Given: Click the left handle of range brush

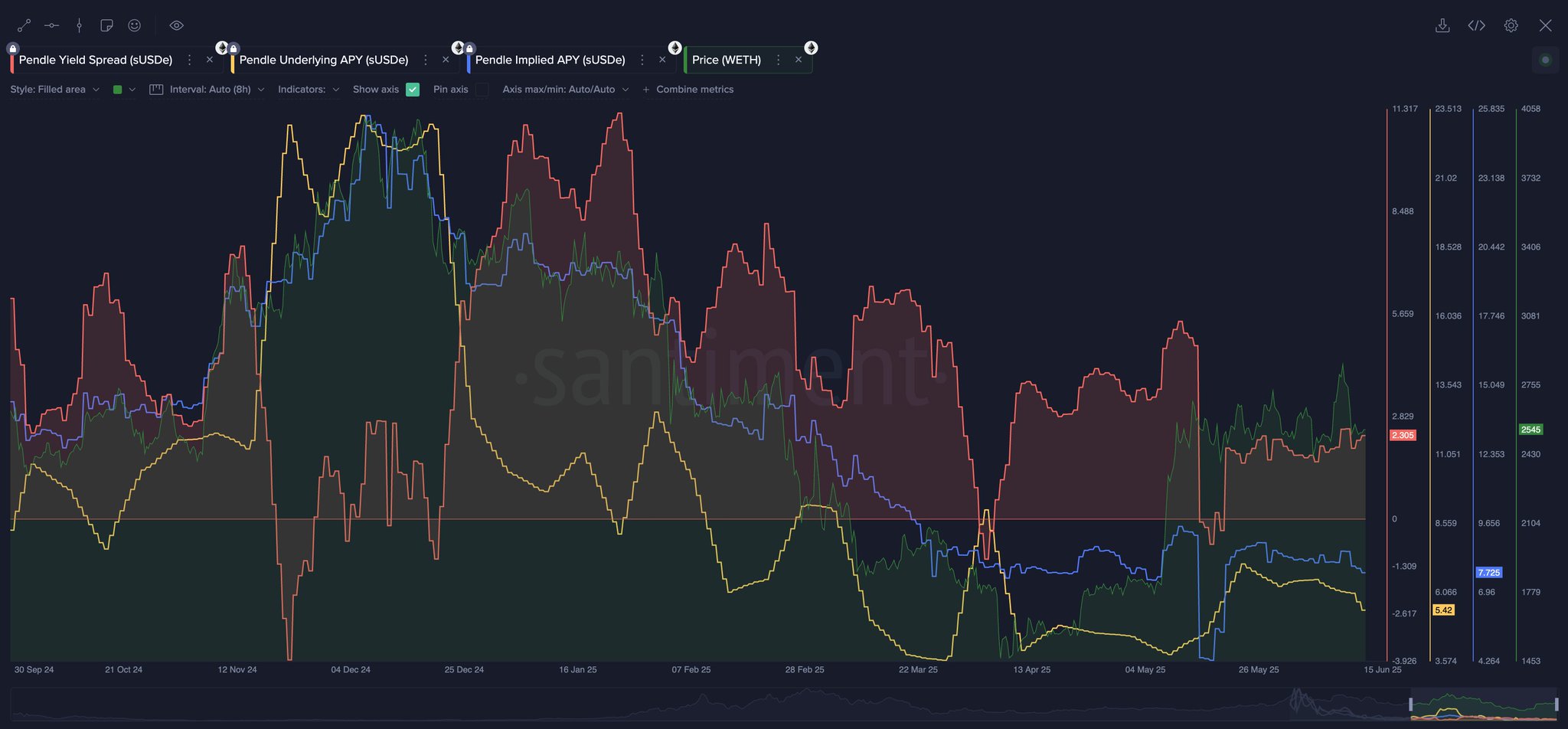Looking at the screenshot, I should click(1411, 704).
